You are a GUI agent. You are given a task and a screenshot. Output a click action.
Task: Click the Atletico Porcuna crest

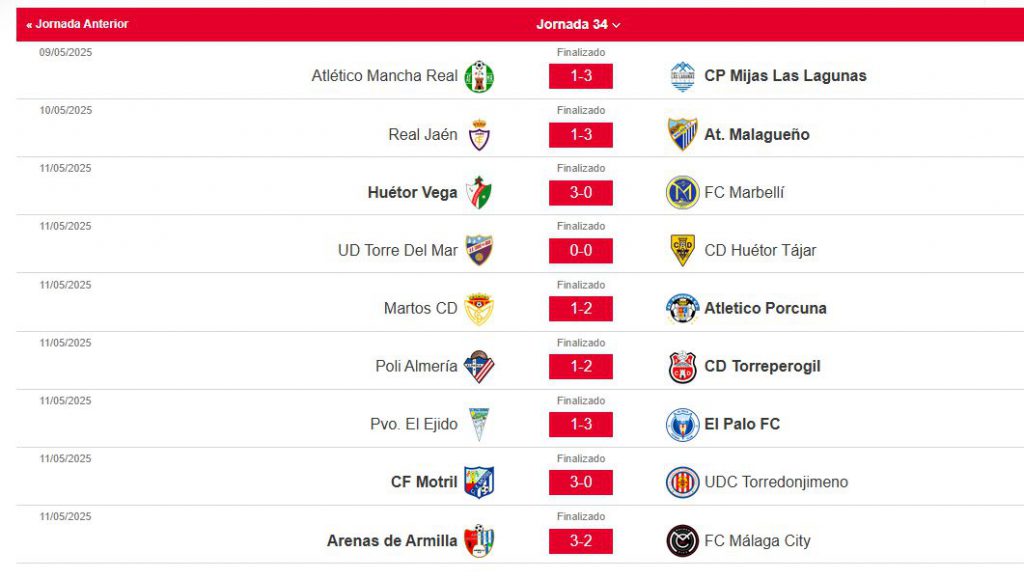(x=682, y=309)
